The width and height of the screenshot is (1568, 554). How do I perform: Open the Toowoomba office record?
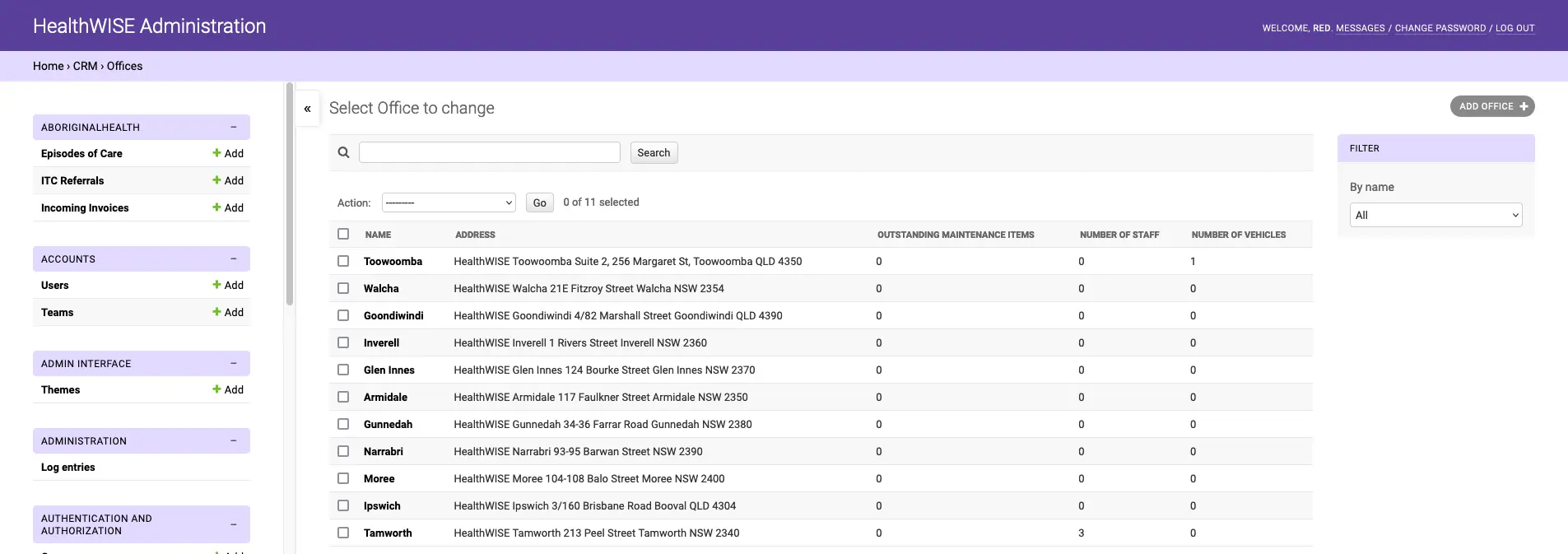coord(393,261)
